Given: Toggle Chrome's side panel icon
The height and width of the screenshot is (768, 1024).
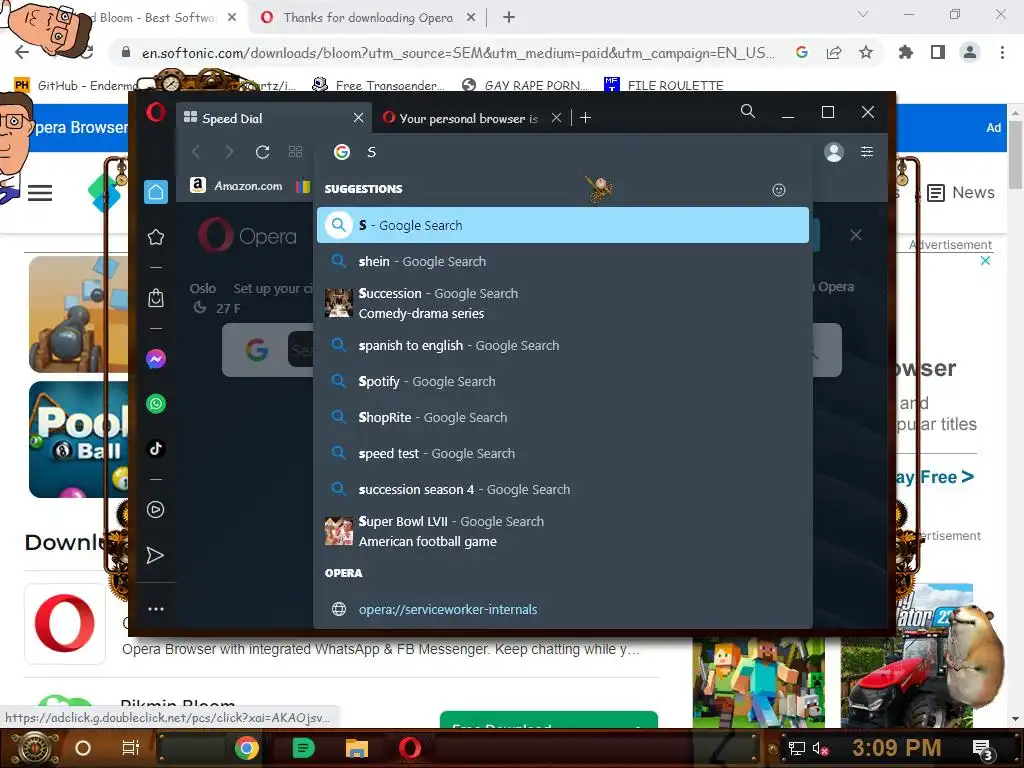Looking at the screenshot, I should click(938, 52).
